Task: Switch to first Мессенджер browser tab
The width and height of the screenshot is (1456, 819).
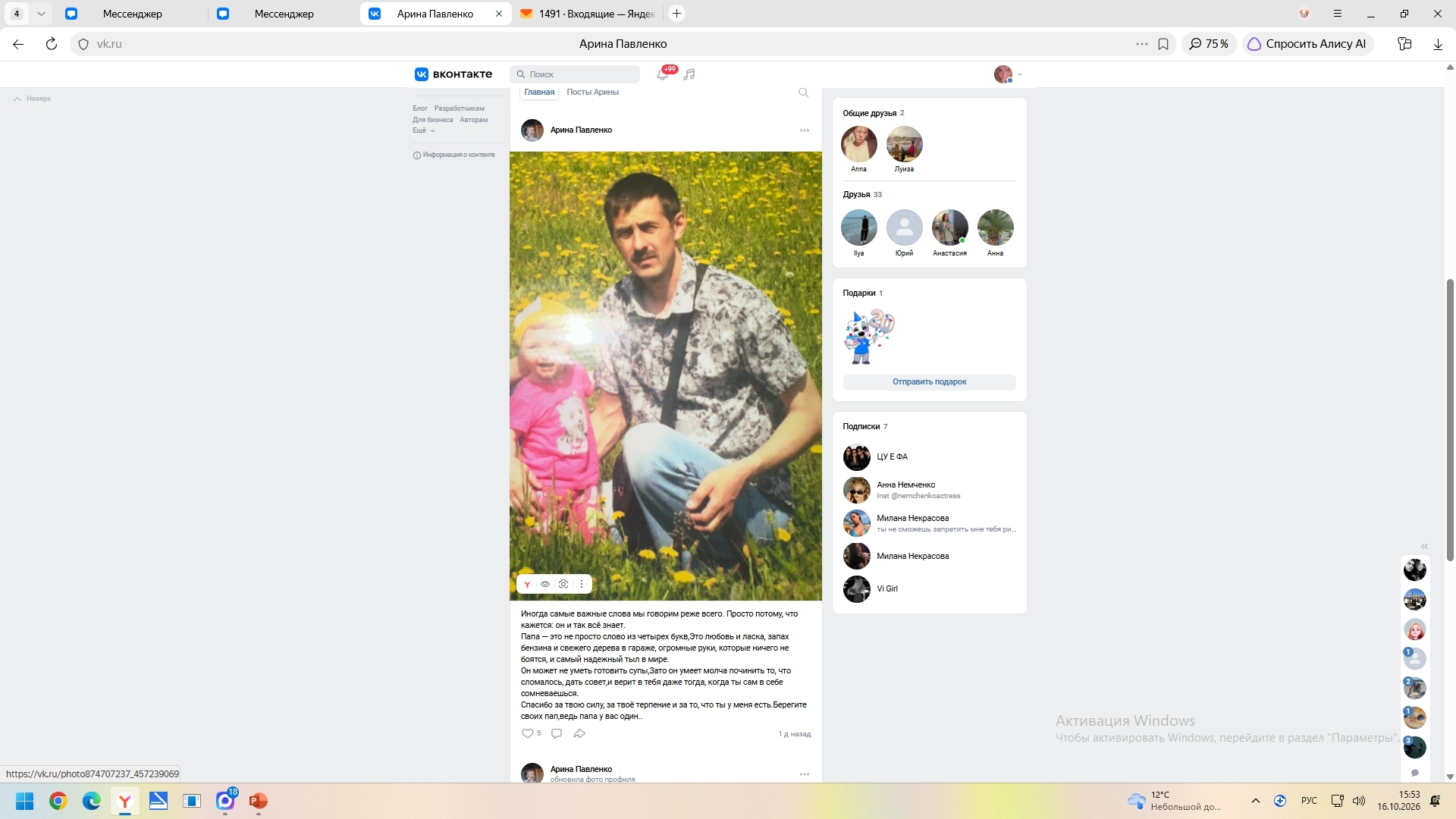Action: (132, 14)
